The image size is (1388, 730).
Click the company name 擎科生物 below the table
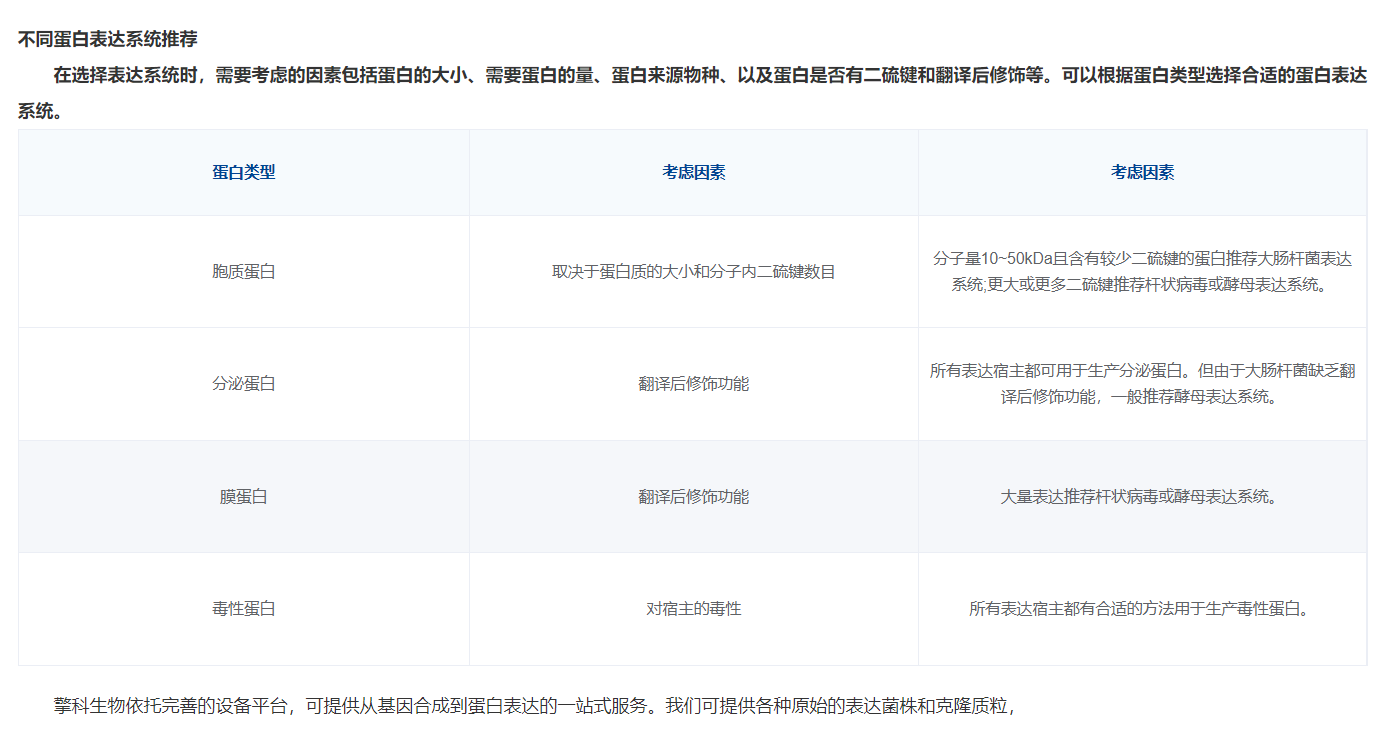(x=90, y=706)
